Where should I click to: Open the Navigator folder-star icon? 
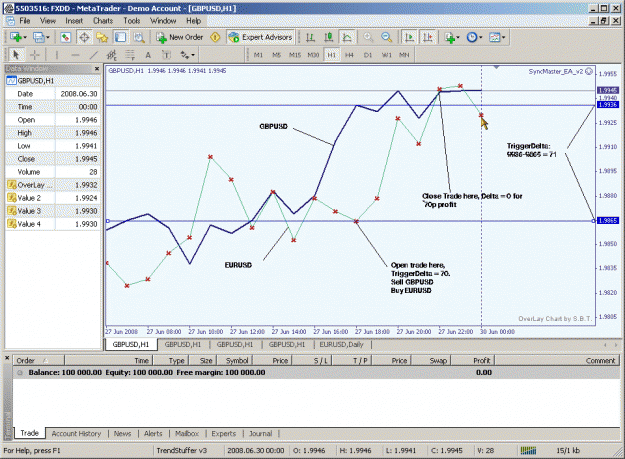tap(102, 37)
